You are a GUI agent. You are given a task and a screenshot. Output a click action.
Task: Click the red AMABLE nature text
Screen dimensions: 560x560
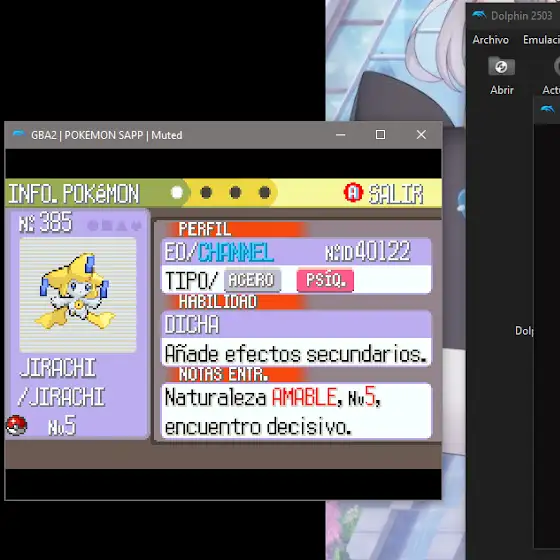[304, 397]
